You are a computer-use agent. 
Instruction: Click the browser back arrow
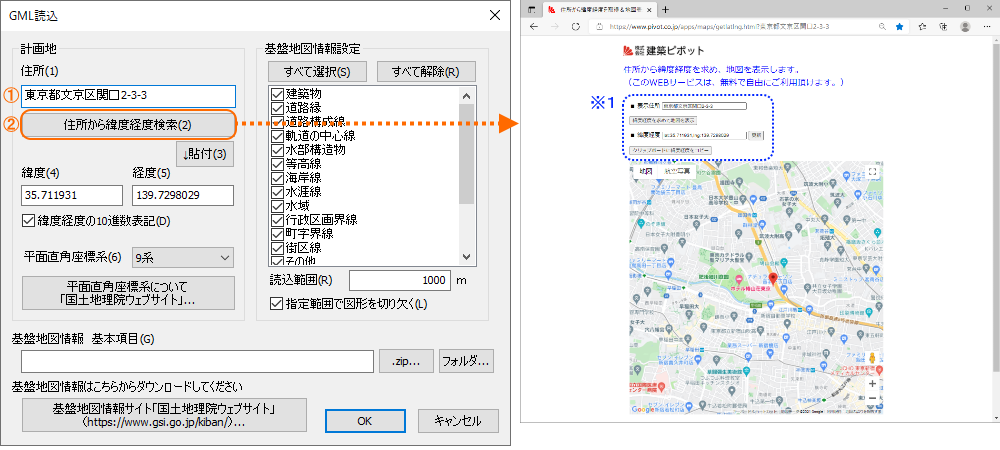[534, 26]
